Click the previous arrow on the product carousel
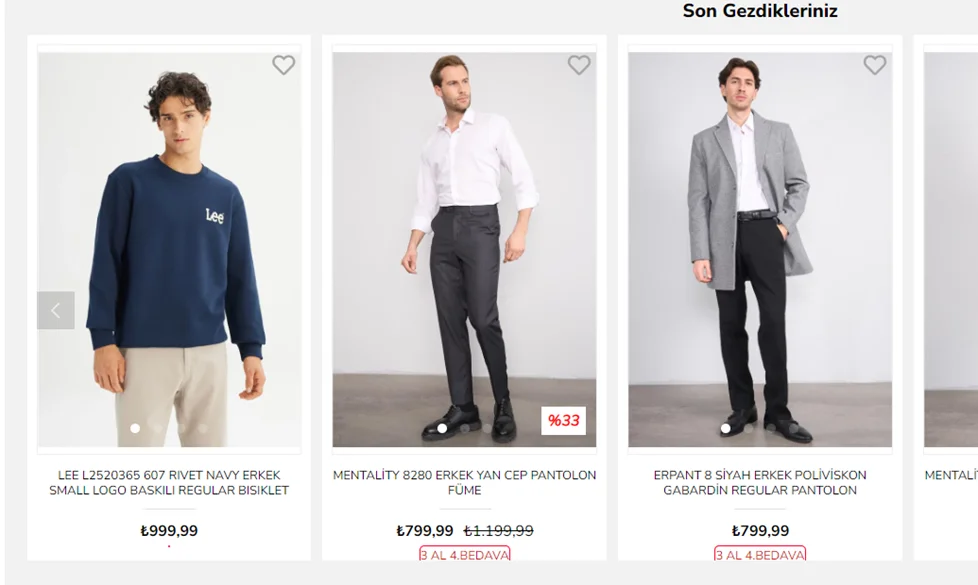 point(56,310)
